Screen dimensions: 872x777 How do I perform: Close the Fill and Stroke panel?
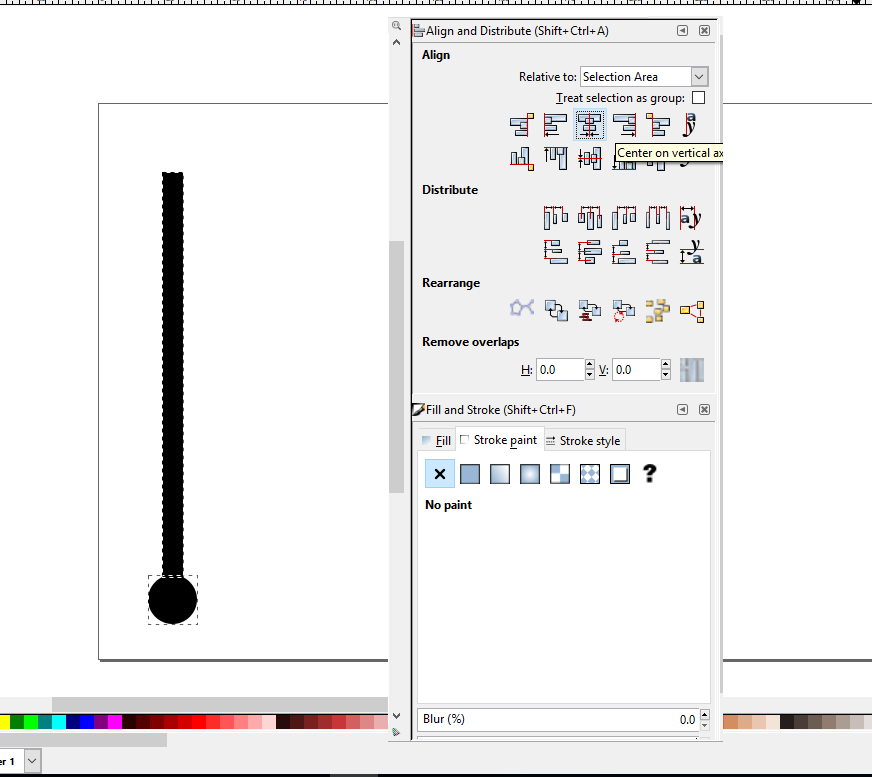pos(704,410)
